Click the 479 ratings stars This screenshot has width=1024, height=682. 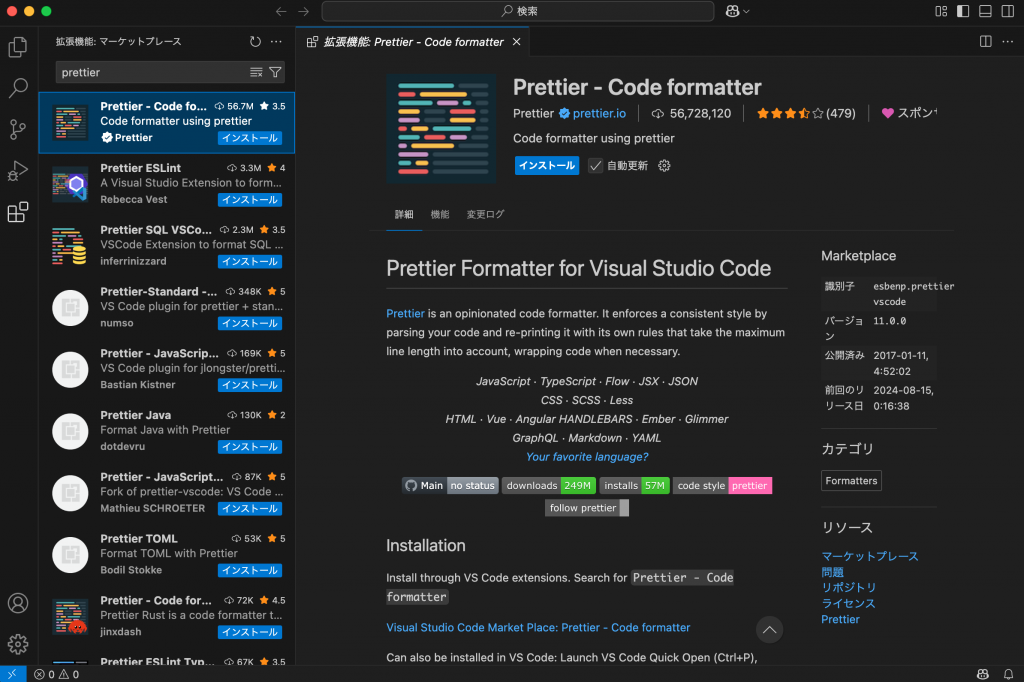[x=805, y=114]
